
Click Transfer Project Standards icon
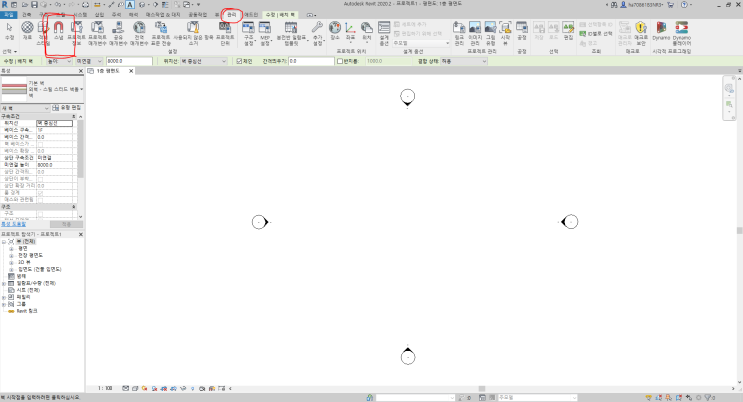coord(161,32)
